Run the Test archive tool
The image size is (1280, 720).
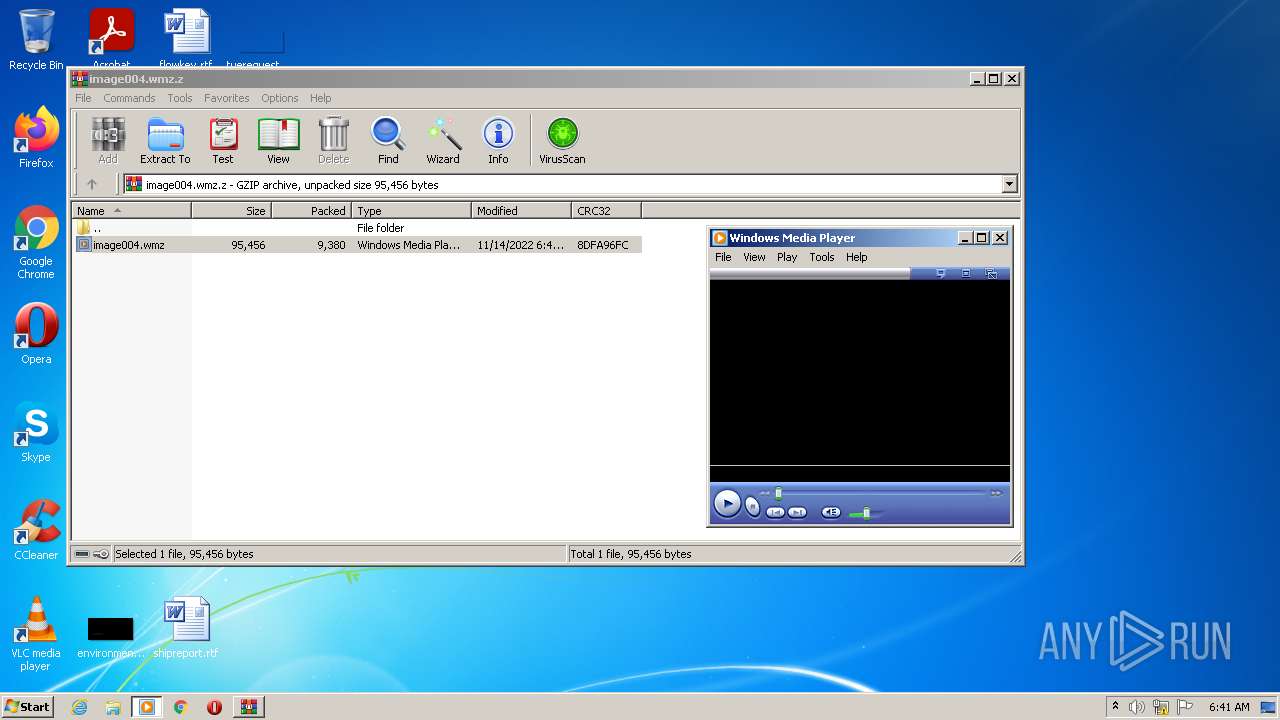(223, 141)
